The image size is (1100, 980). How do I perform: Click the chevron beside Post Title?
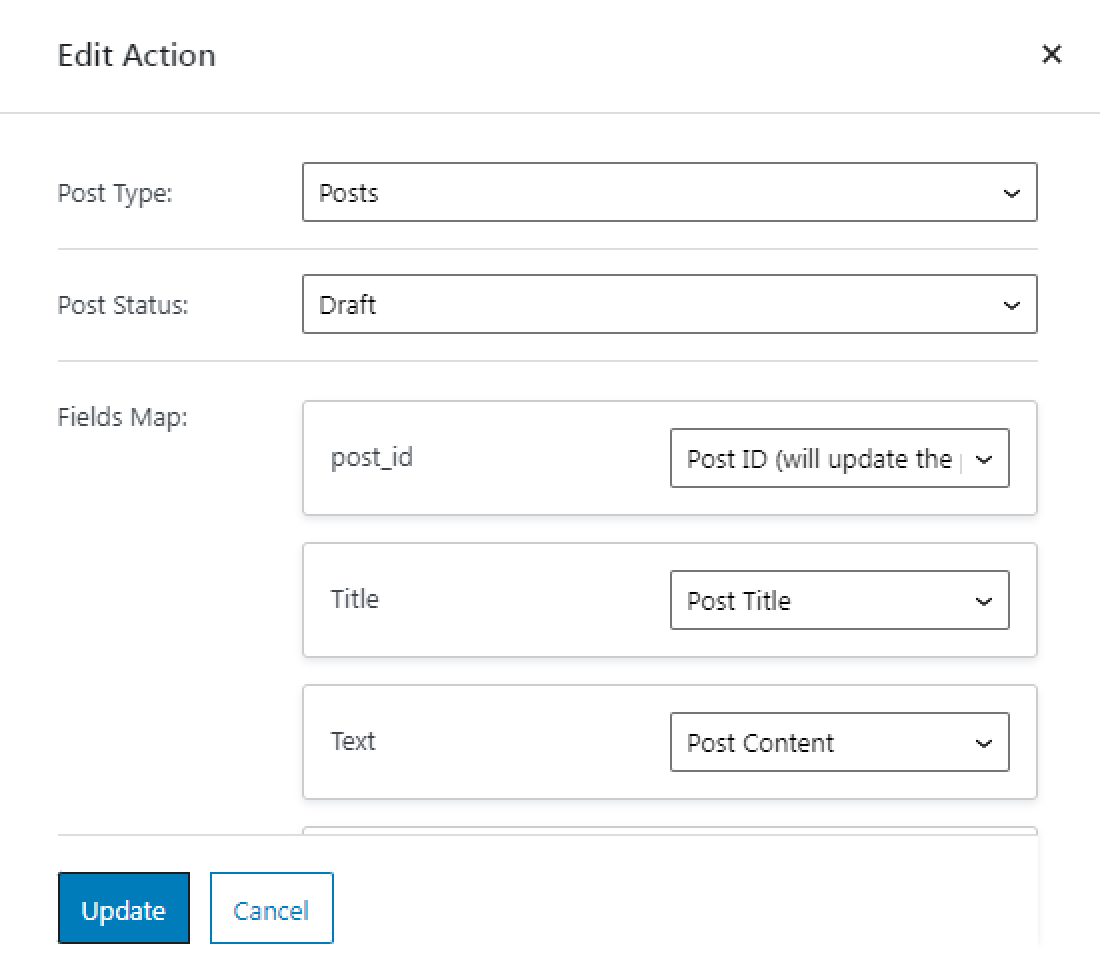pyautogui.click(x=985, y=600)
